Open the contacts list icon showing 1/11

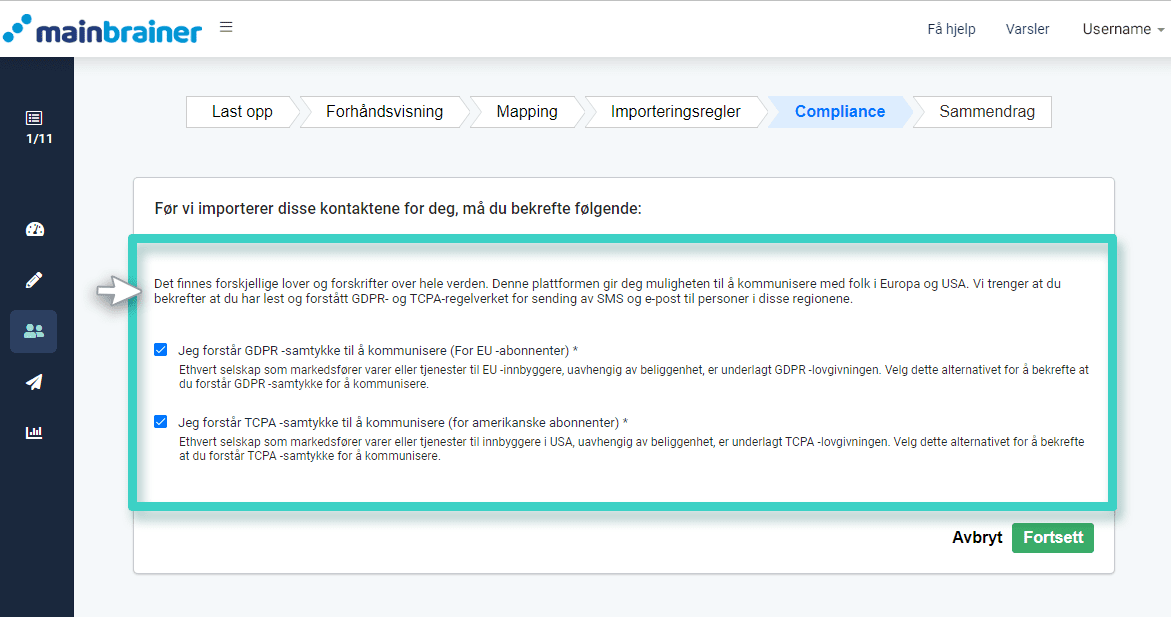coord(35,122)
